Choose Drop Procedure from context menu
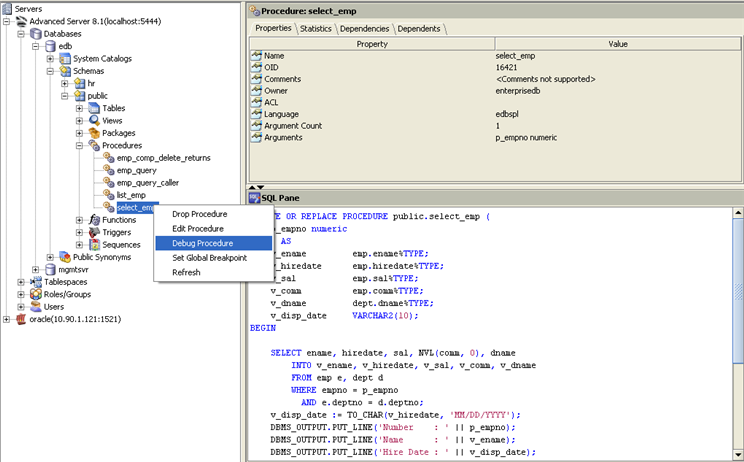Image resolution: width=744 pixels, height=462 pixels. click(200, 213)
